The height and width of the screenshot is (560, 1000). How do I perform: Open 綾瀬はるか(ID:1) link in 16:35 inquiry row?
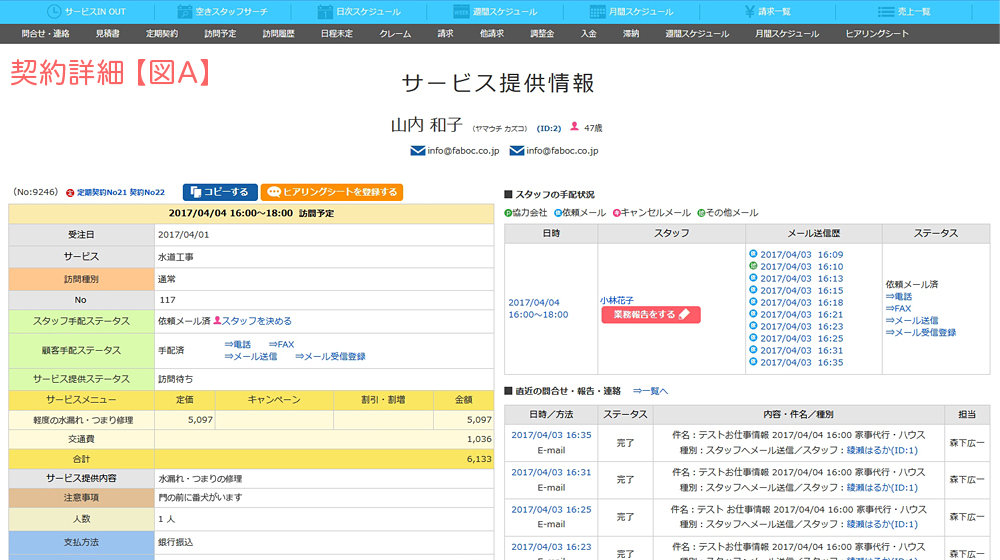point(882,450)
